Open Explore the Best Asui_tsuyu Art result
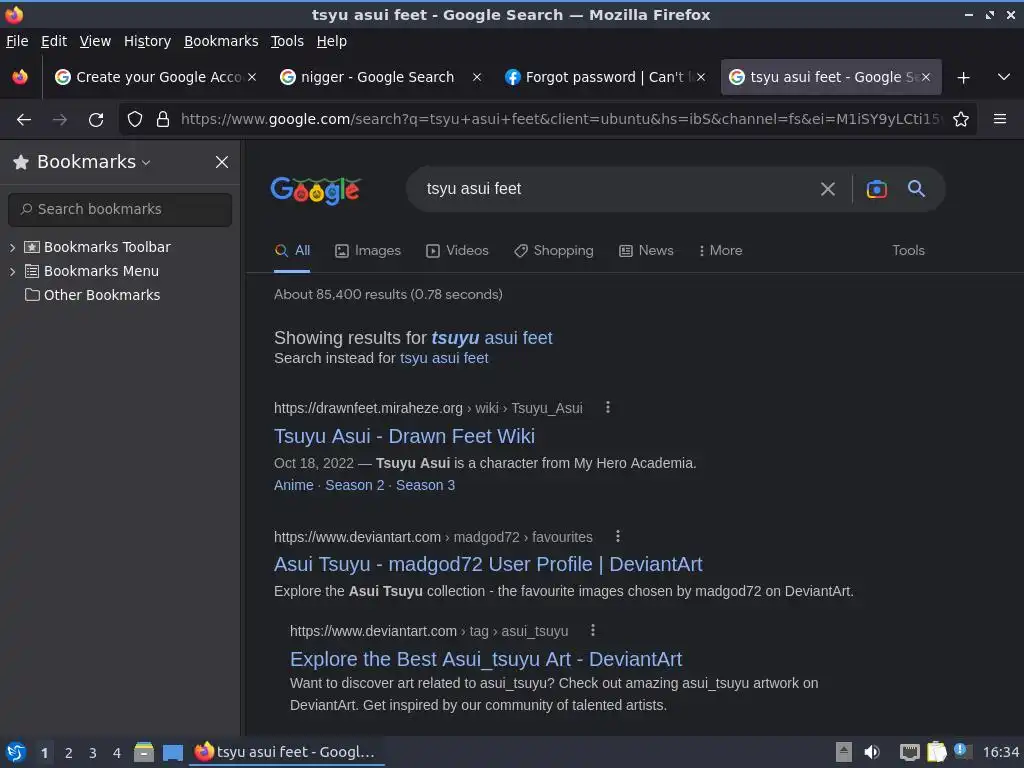This screenshot has width=1024, height=768. click(486, 660)
